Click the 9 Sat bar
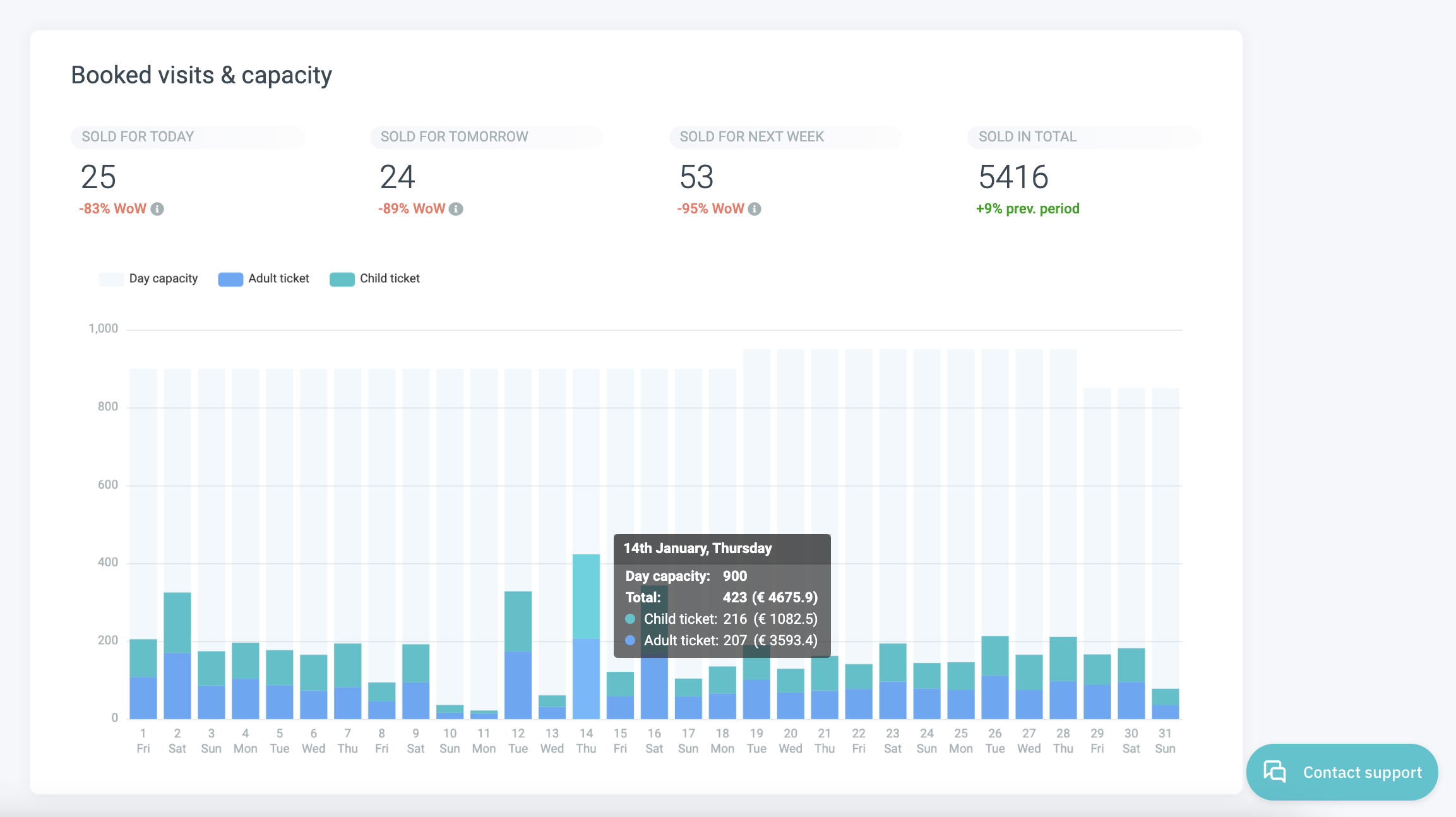 click(x=415, y=682)
